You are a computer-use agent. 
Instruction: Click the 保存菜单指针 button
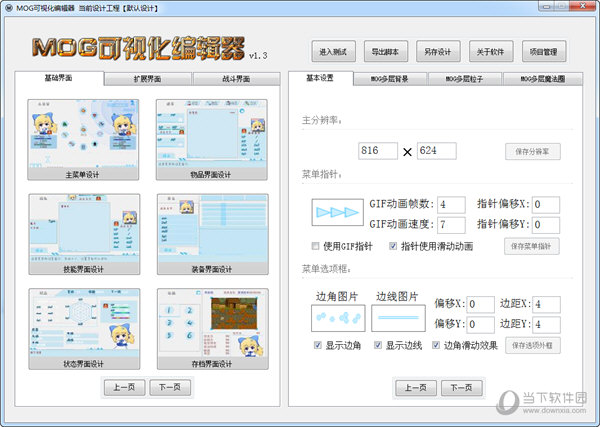point(532,246)
